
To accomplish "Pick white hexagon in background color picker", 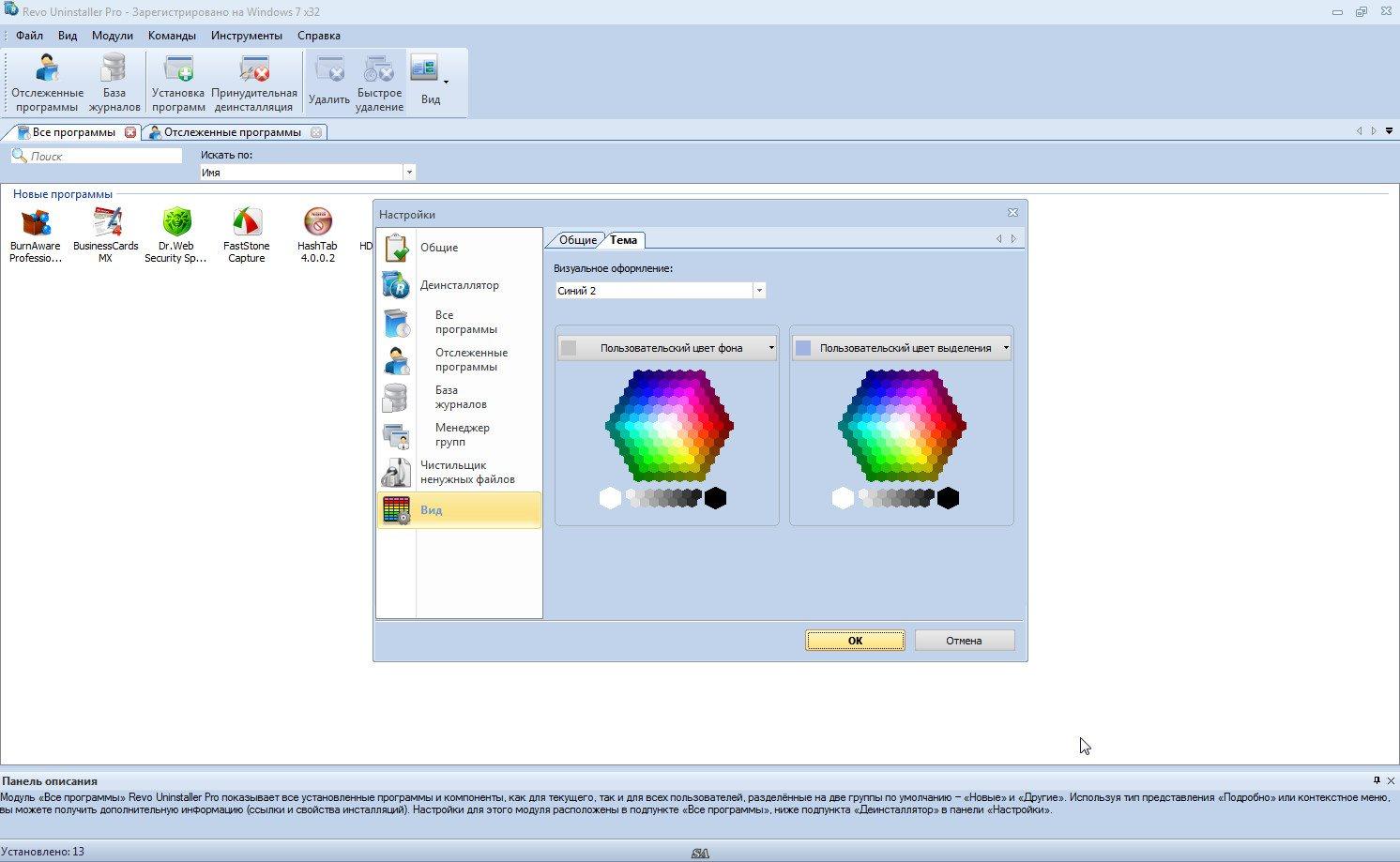I will point(610,498).
